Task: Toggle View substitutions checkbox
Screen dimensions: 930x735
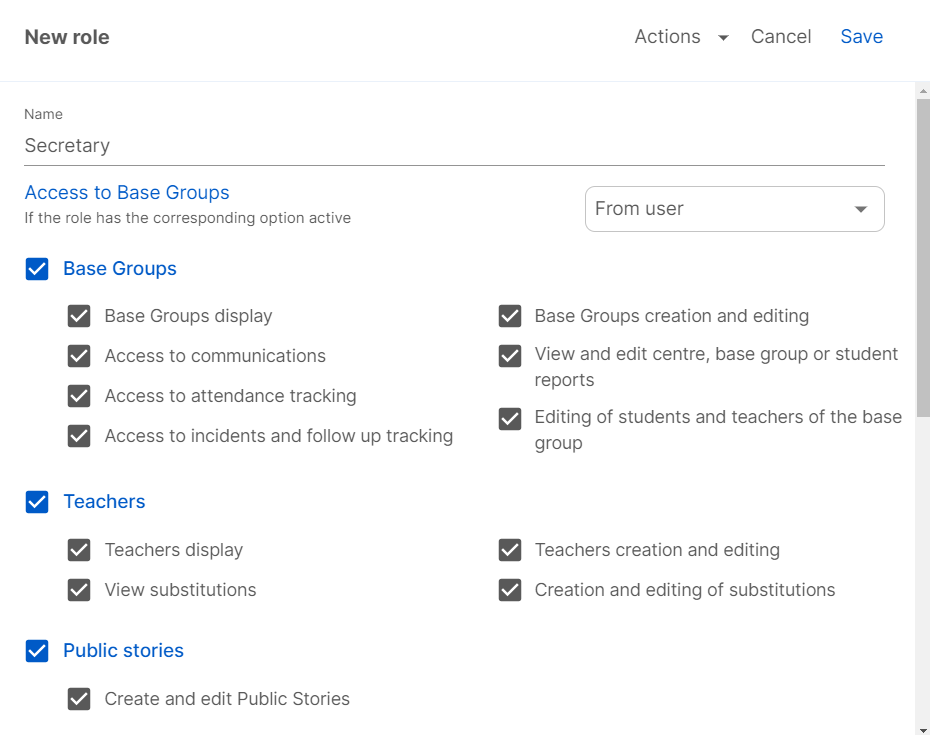Action: point(79,590)
